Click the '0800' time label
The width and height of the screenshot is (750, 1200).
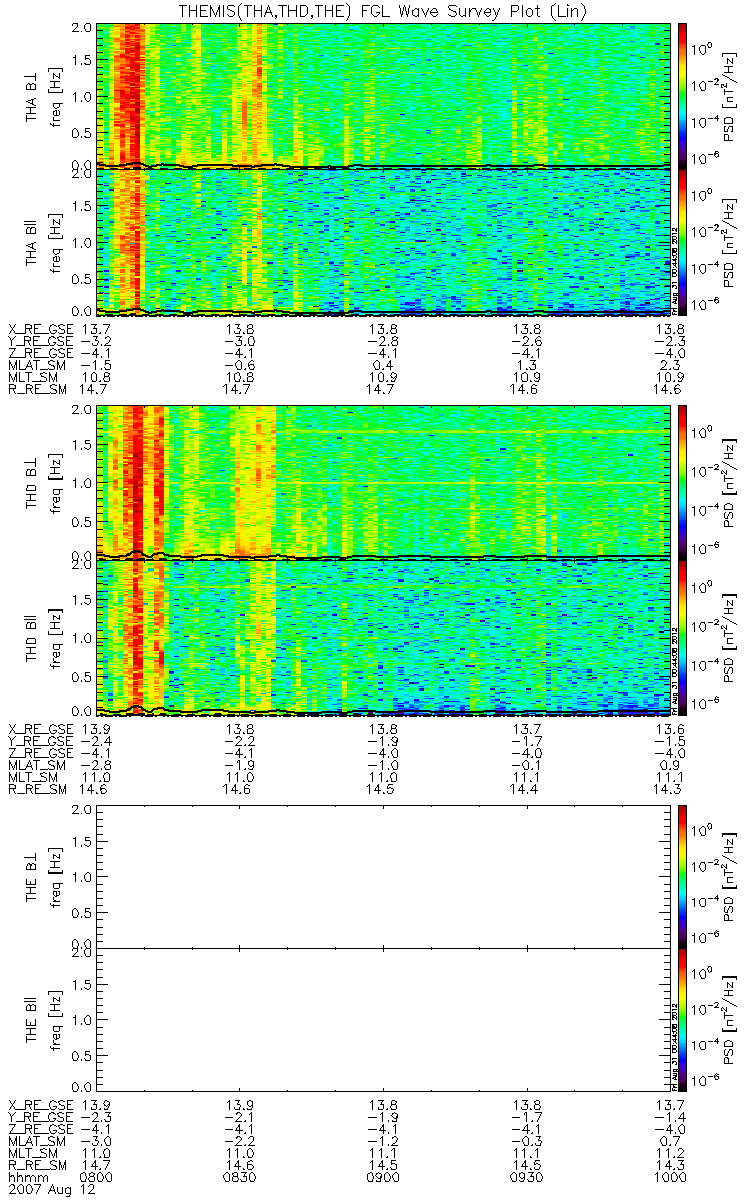[x=97, y=1178]
